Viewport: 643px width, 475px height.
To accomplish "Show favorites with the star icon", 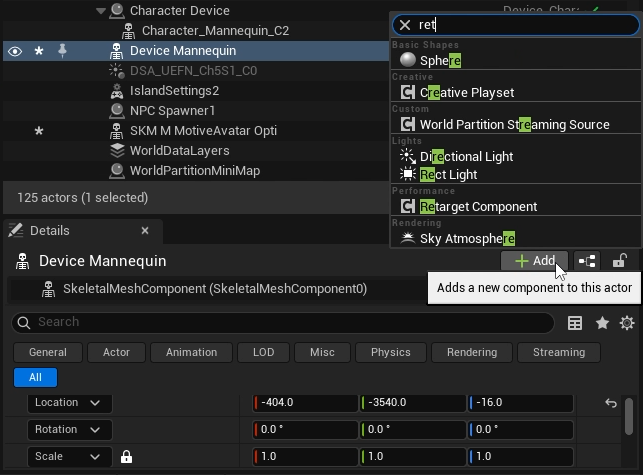I will 602,323.
